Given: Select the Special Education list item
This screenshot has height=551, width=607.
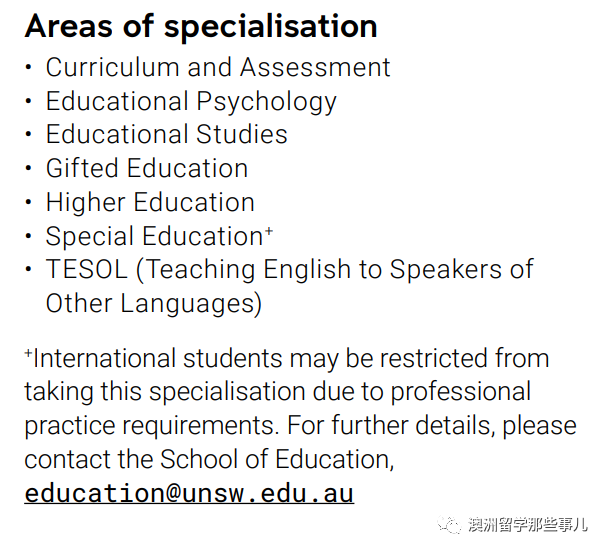Looking at the screenshot, I should tap(154, 236).
